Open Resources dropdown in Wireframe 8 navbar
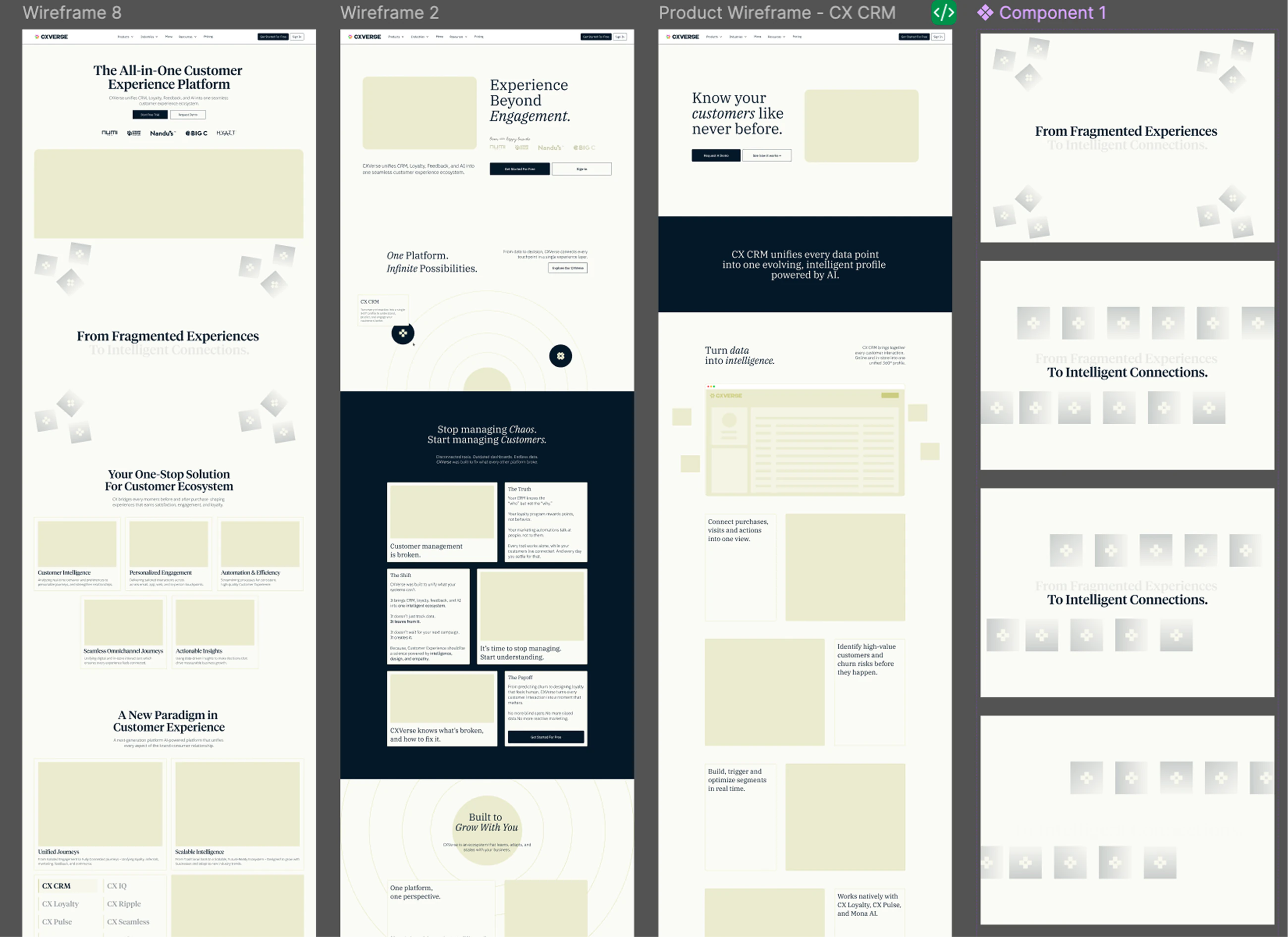Screen dimensions: 1288x937 click(x=187, y=37)
